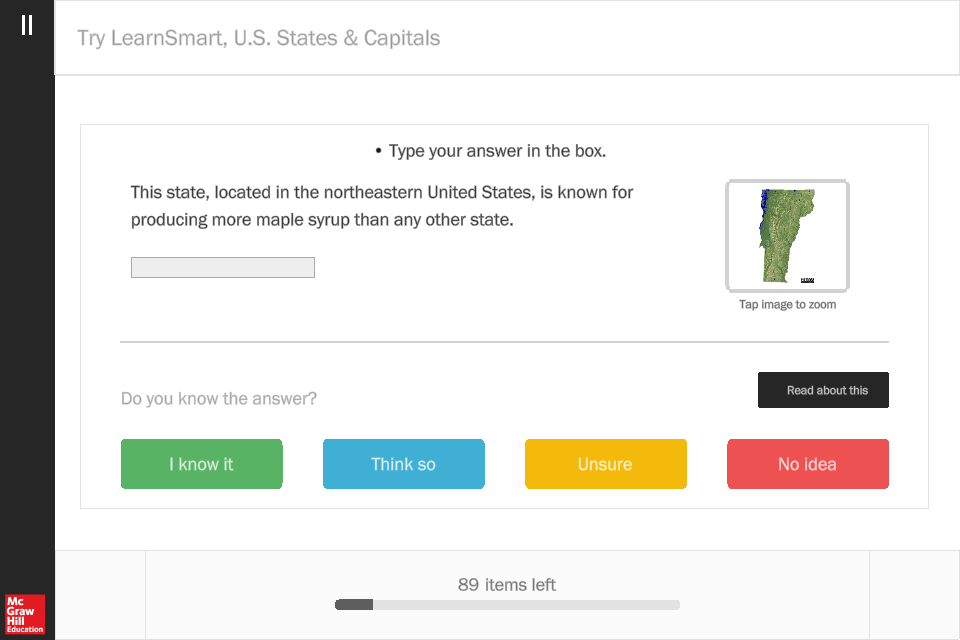
Task: Click the unfilled part of progress bar
Action: tap(525, 605)
